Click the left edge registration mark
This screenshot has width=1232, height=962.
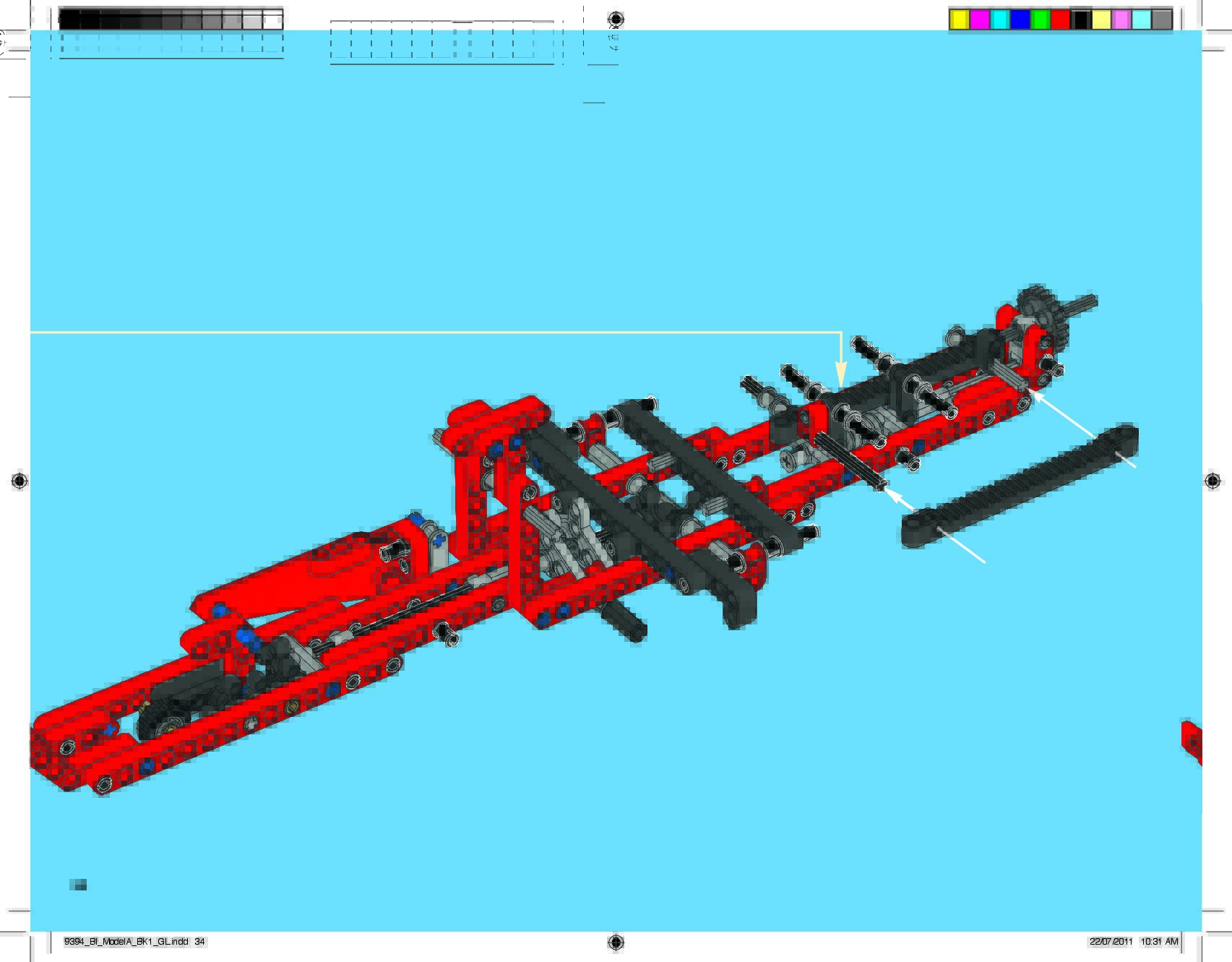tap(20, 481)
